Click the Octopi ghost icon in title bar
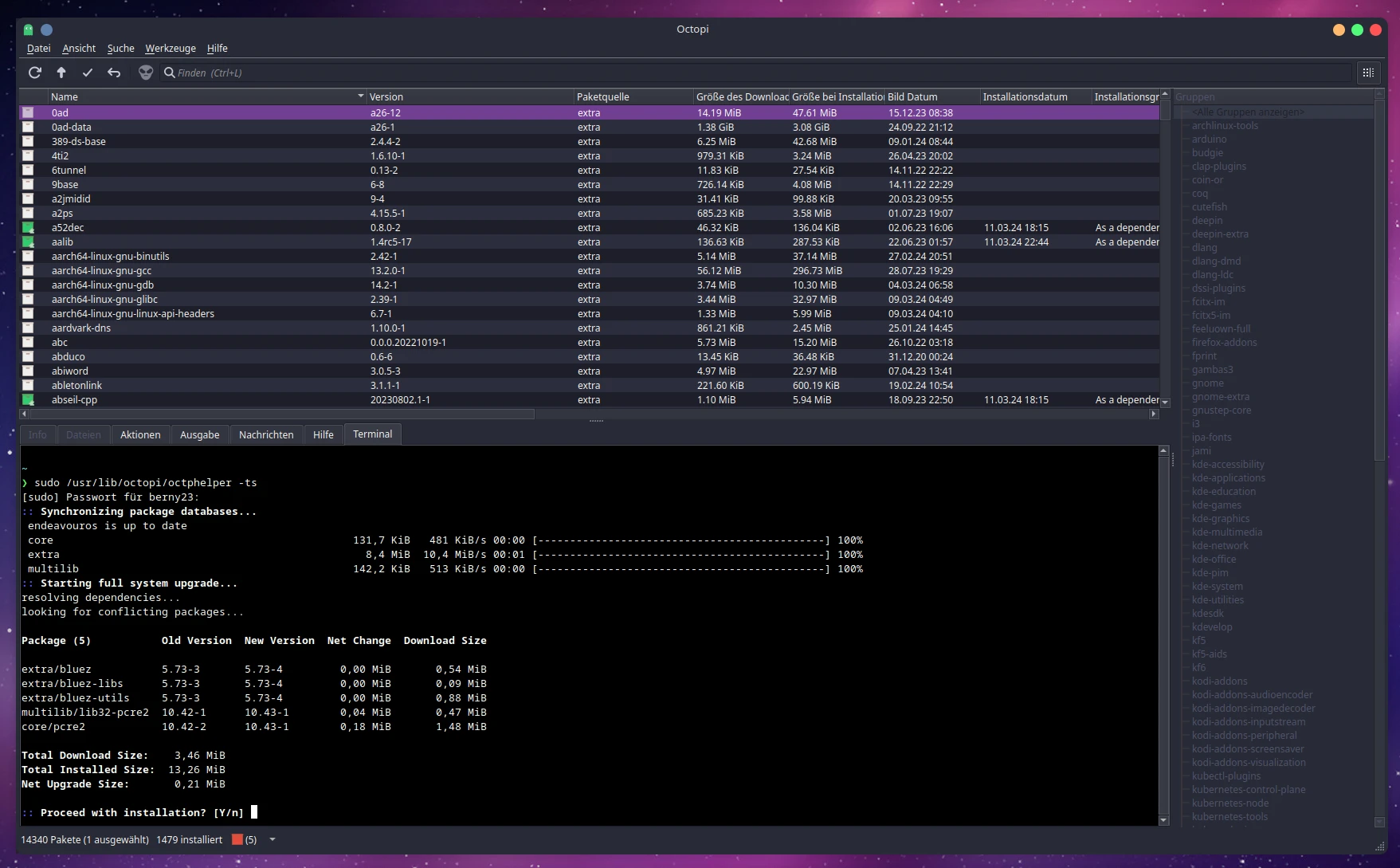 pyautogui.click(x=28, y=29)
